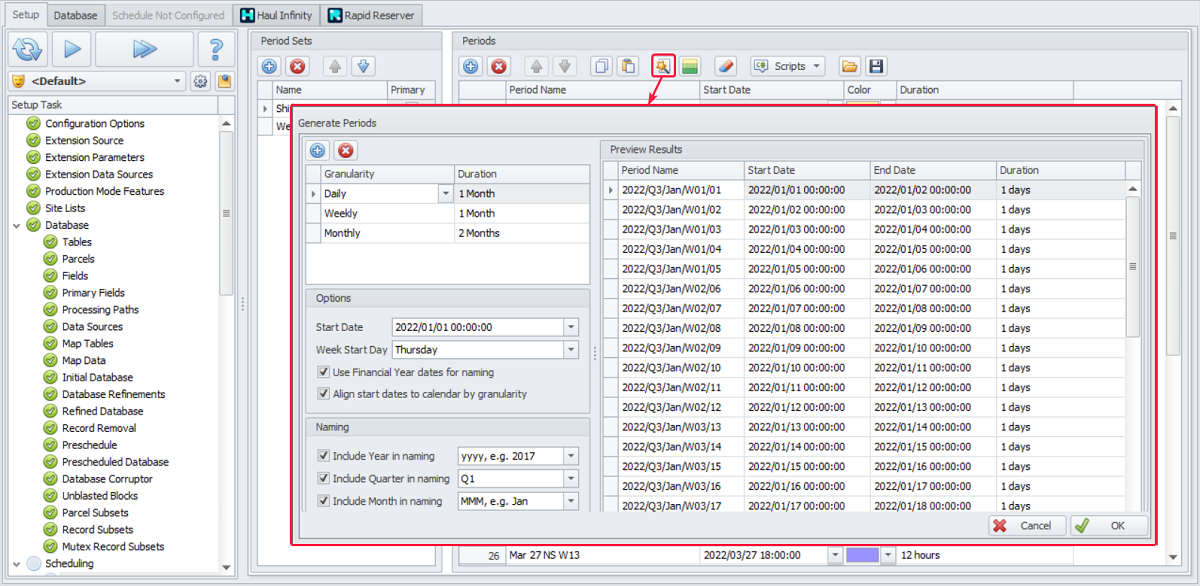Click the open folder icon in Periods toolbar

[x=849, y=66]
